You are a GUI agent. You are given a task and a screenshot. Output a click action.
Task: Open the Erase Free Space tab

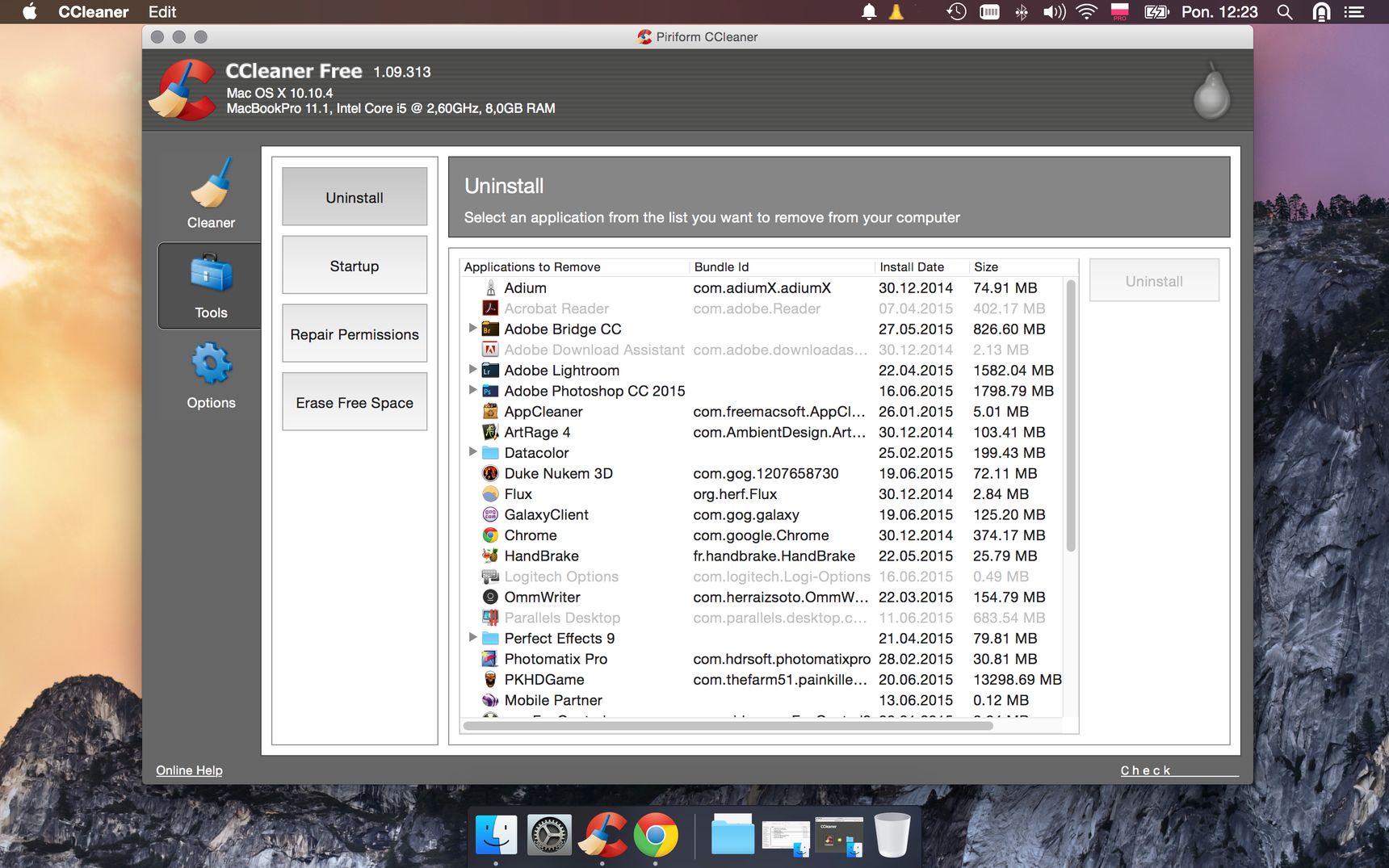[x=355, y=402]
